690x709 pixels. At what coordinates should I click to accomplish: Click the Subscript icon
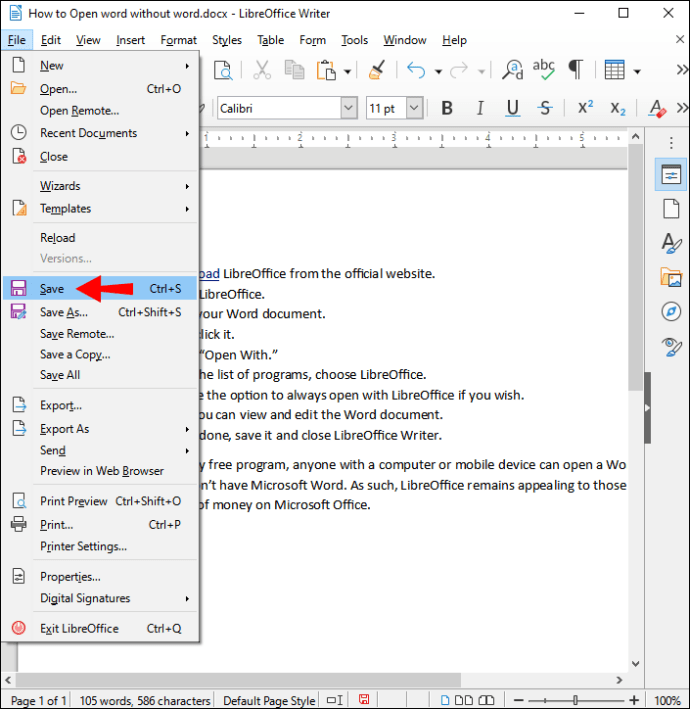[618, 109]
